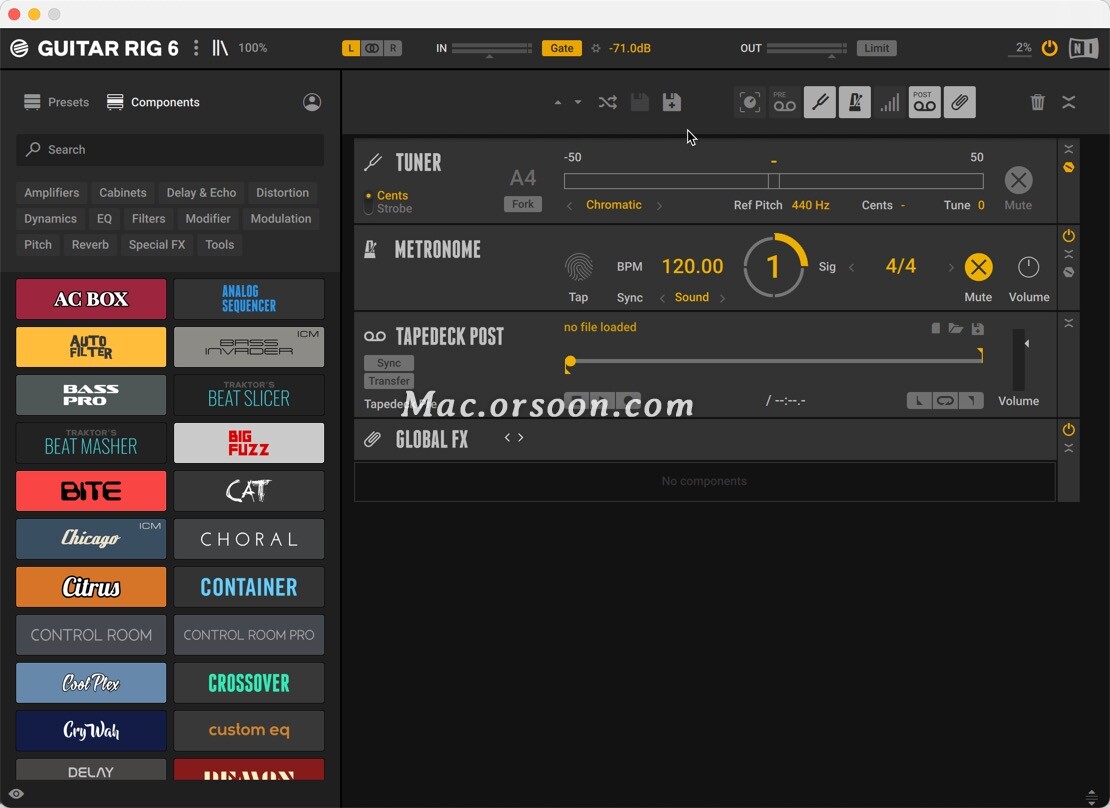Toggle the main power button in header
Screen dimensions: 1110x808
click(1049, 48)
